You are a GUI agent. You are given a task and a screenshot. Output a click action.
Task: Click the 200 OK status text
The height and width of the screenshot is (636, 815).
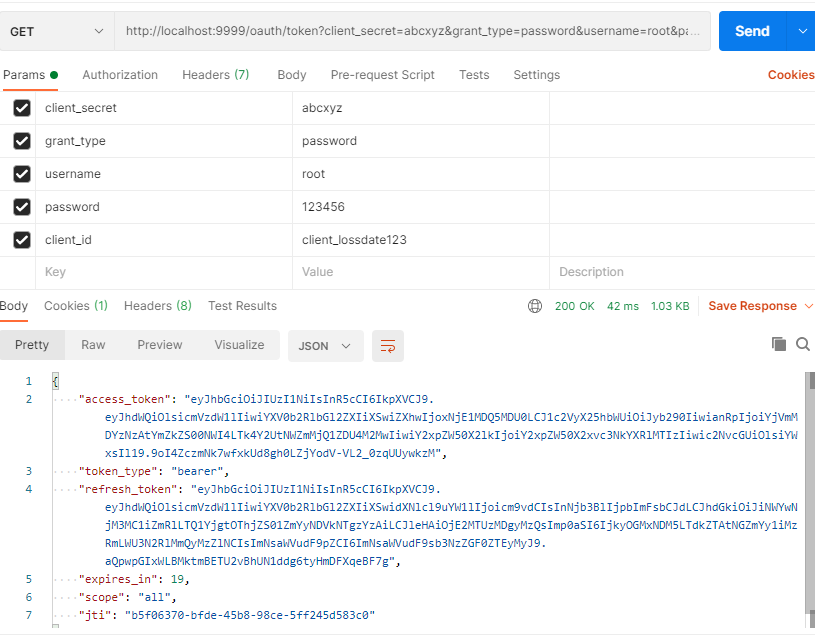tap(574, 306)
